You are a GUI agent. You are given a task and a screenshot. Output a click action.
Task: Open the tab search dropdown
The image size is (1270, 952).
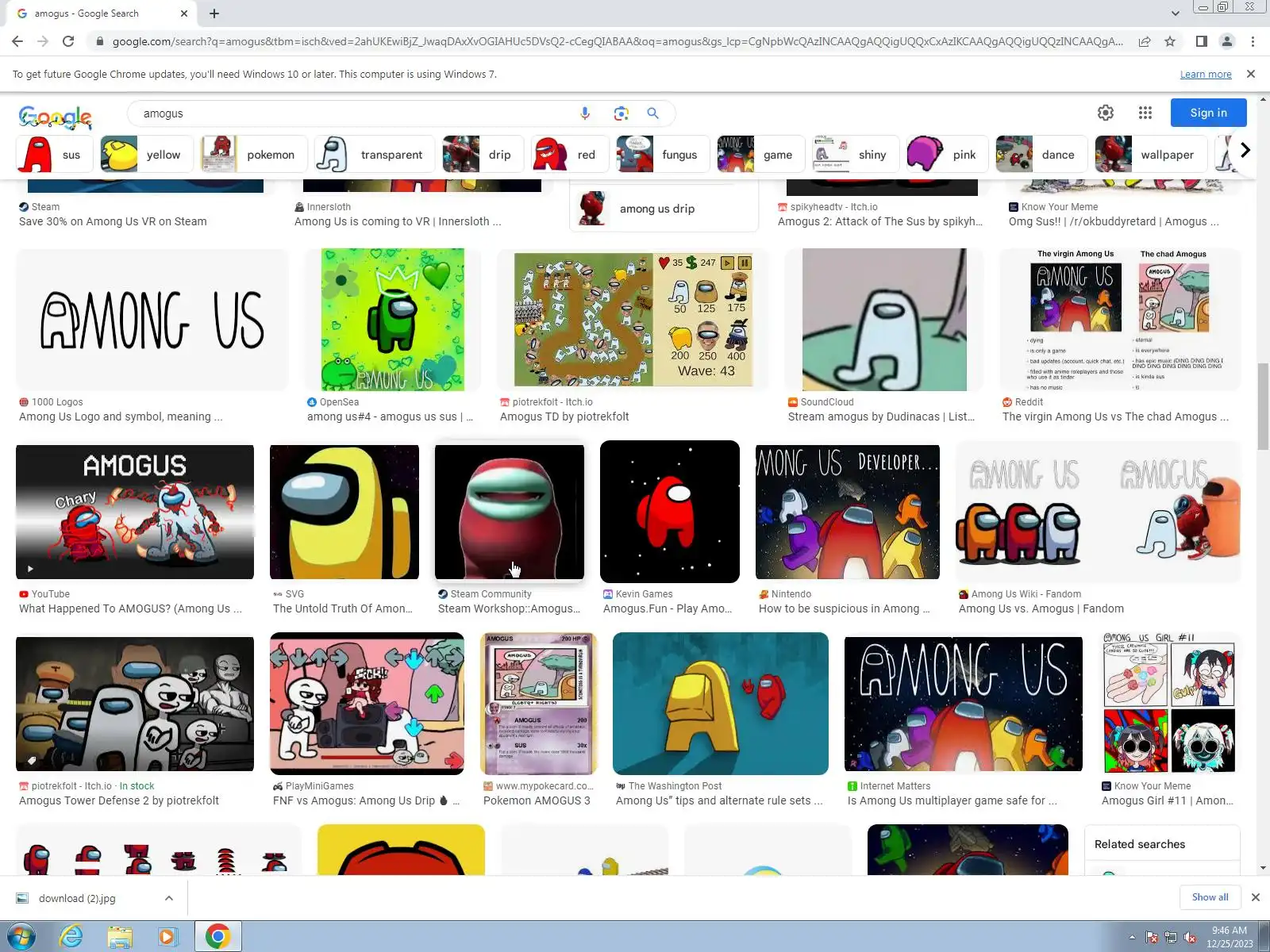click(x=1176, y=13)
